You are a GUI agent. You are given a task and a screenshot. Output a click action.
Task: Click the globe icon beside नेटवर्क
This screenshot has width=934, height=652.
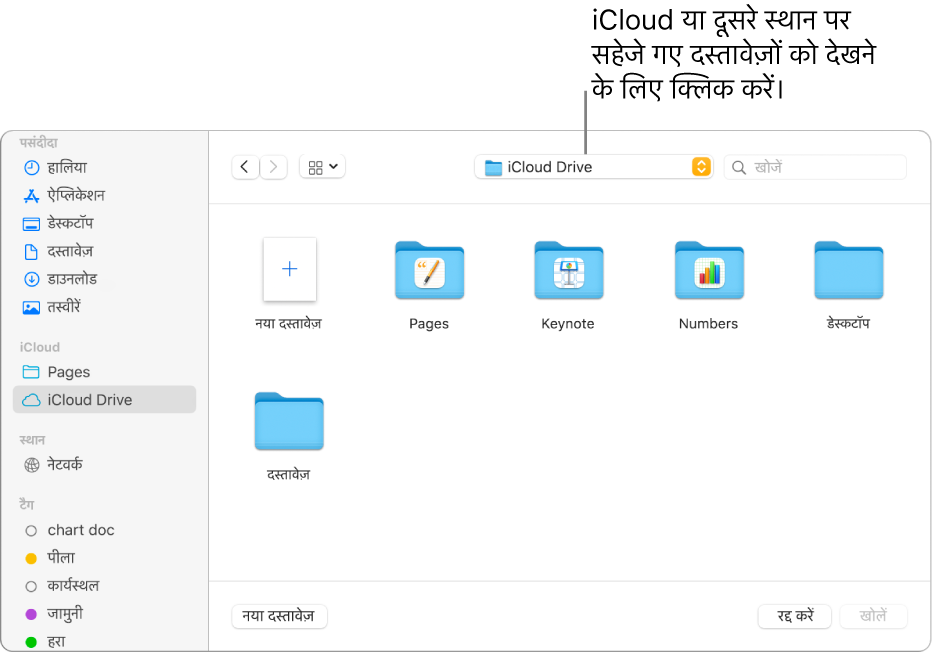coord(31,465)
